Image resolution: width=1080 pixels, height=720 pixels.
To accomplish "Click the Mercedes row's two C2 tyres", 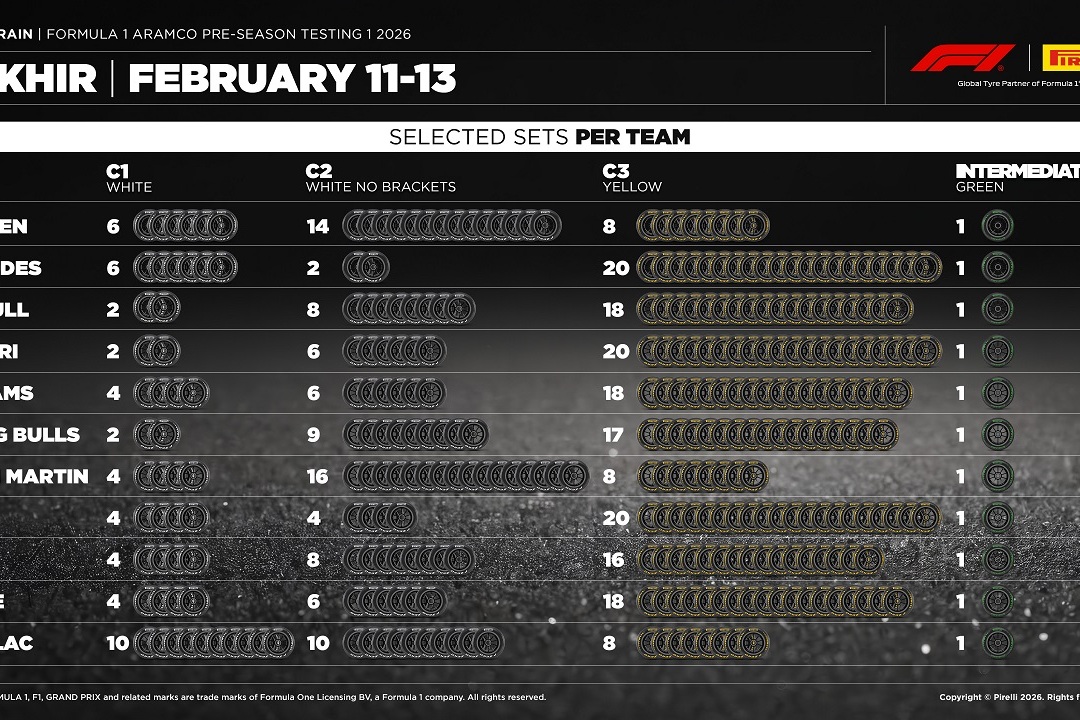I will [366, 268].
